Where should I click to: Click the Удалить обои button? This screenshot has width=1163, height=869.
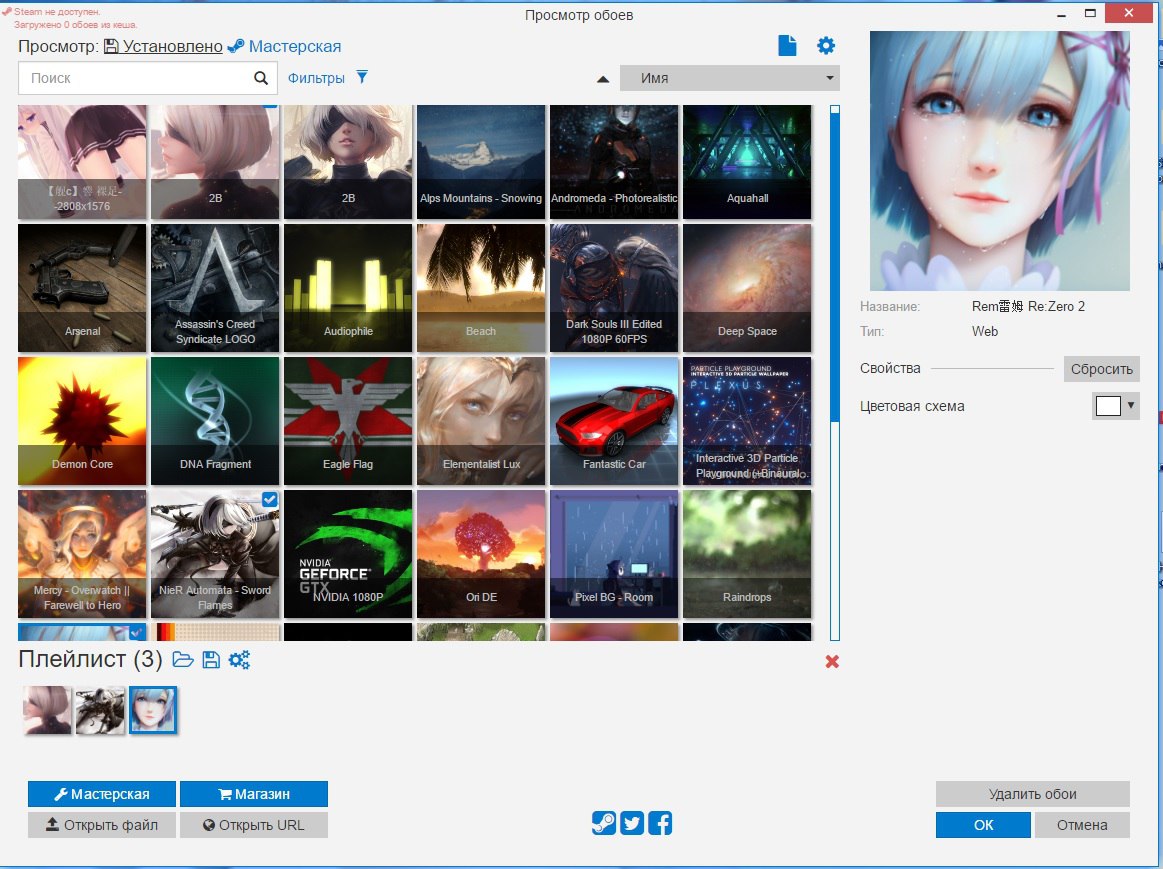1032,794
